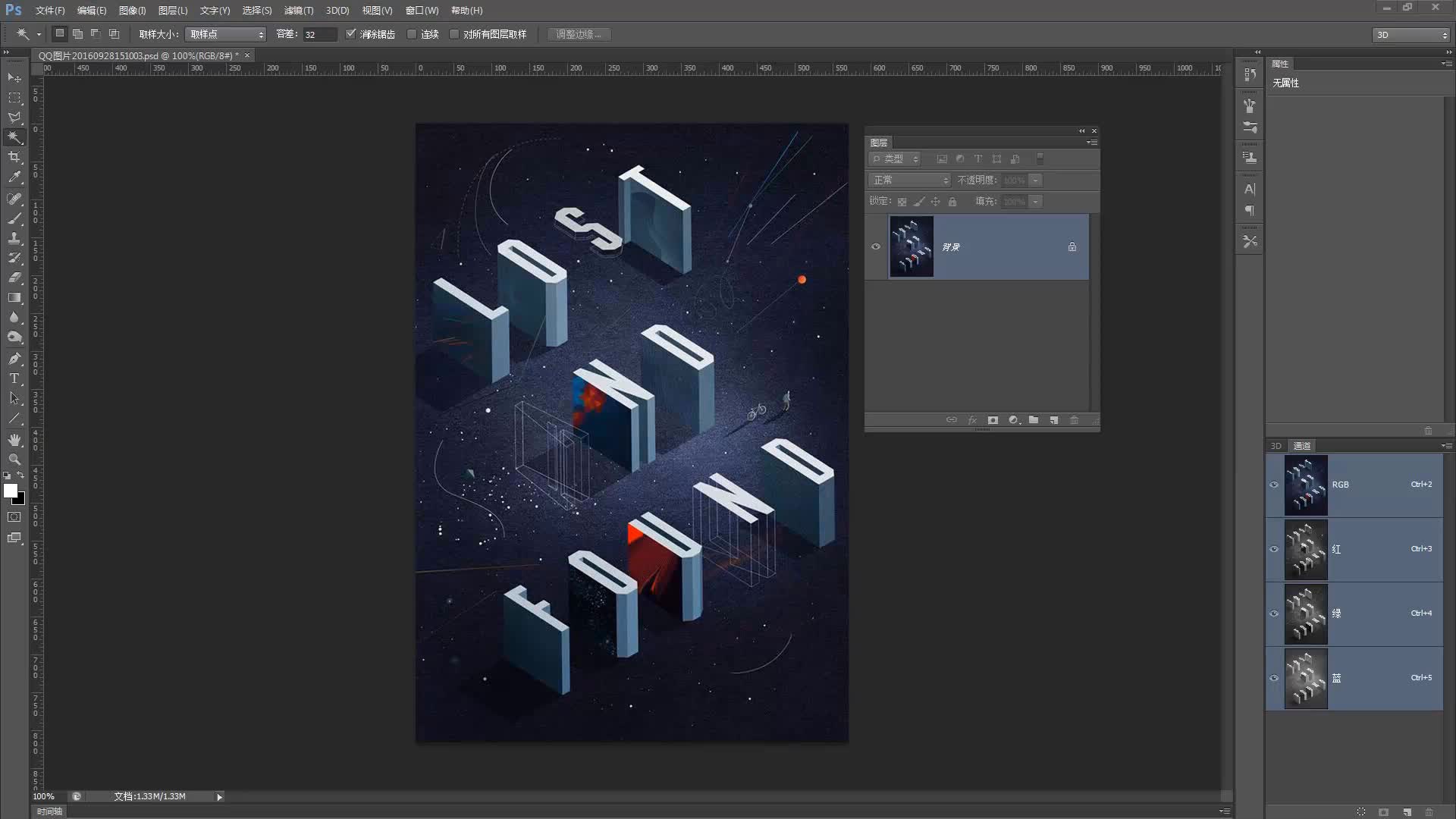
Task: Select the Eyedropper tool
Action: pos(14,177)
